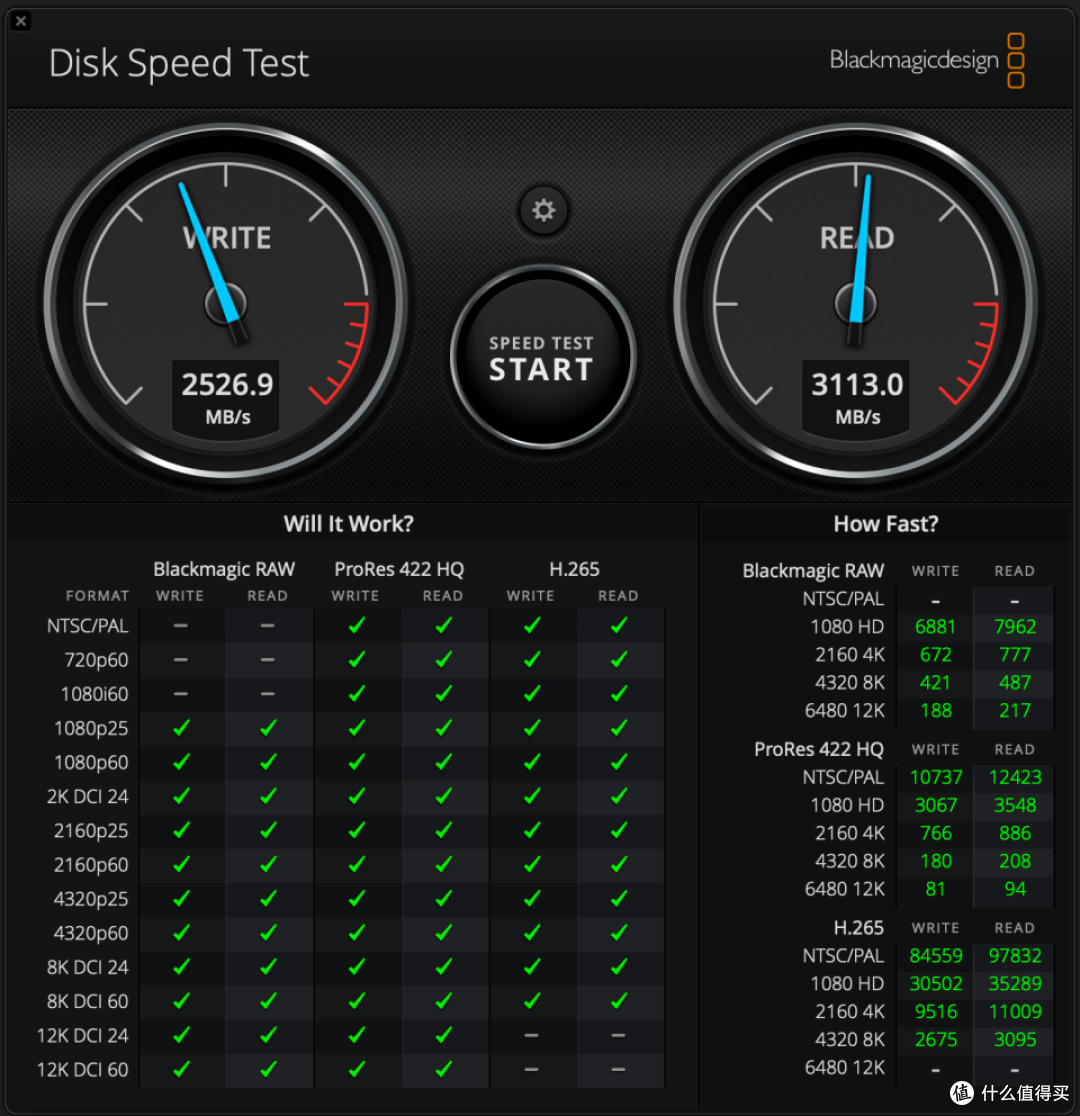
Task: Click the 84559 H.265 write value
Action: click(x=935, y=955)
